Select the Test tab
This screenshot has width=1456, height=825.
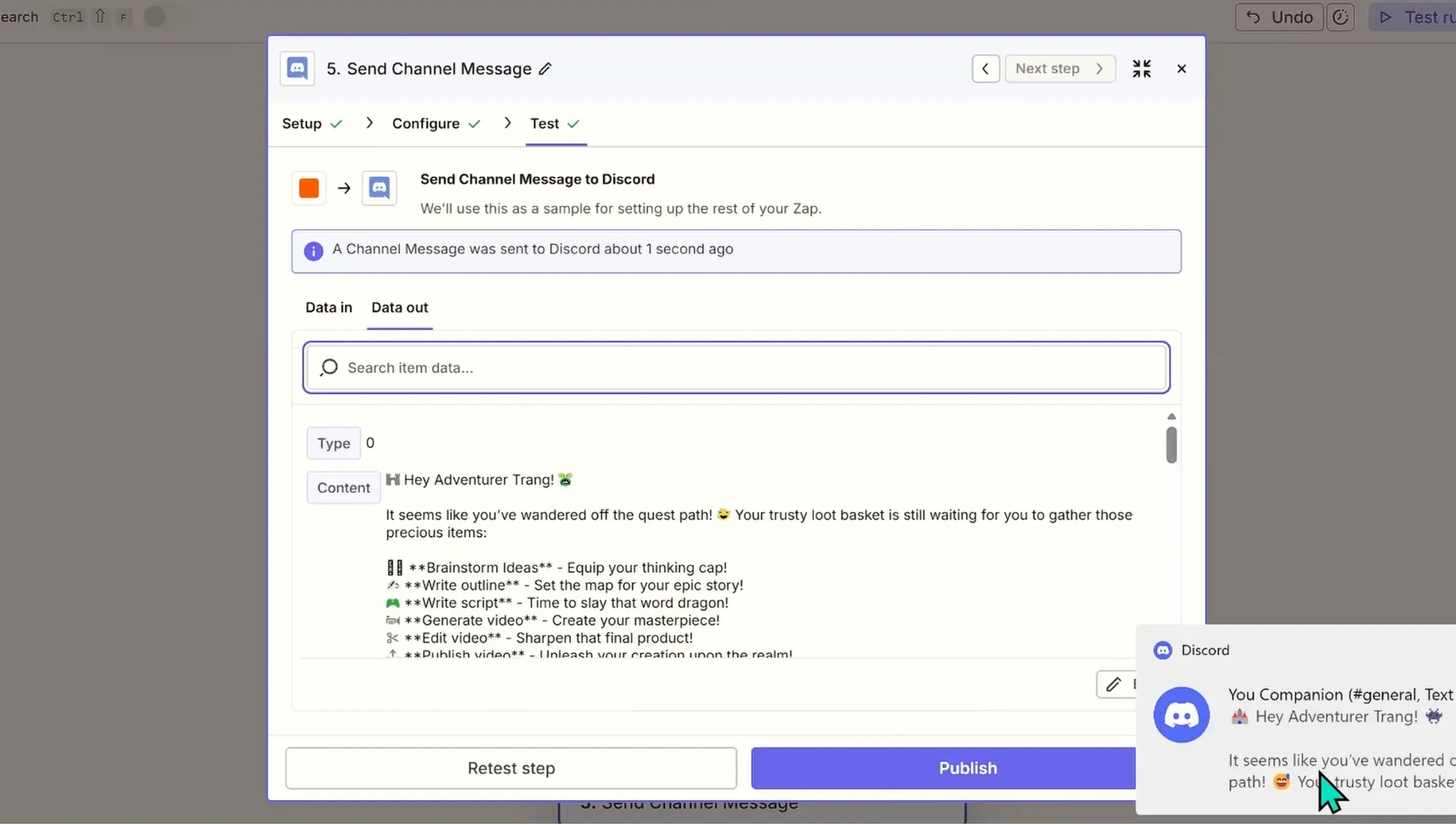(555, 124)
